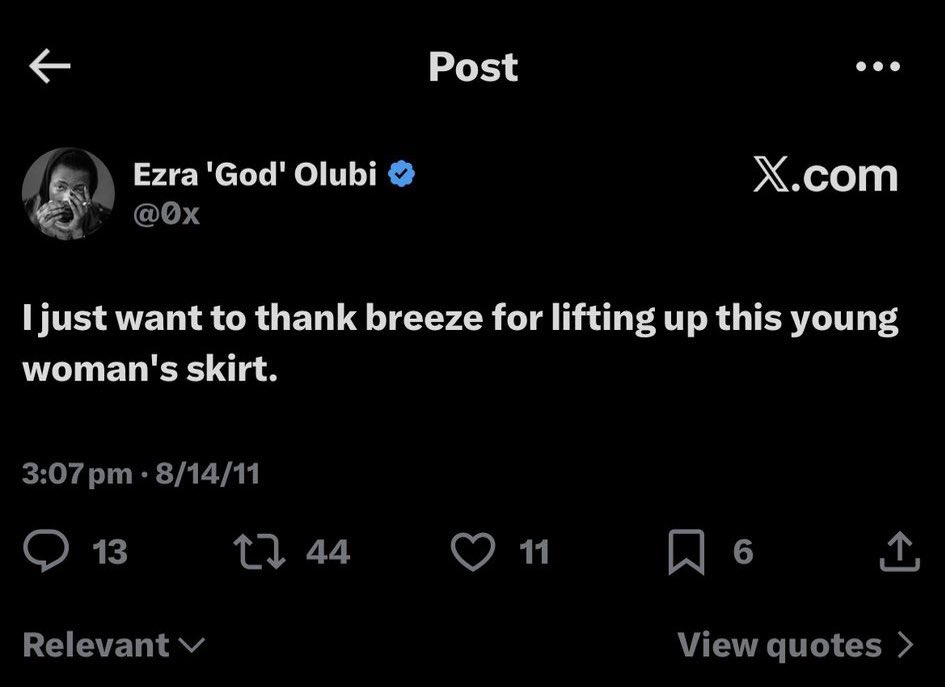Click the reply count 13
945x687 pixels.
tap(109, 551)
